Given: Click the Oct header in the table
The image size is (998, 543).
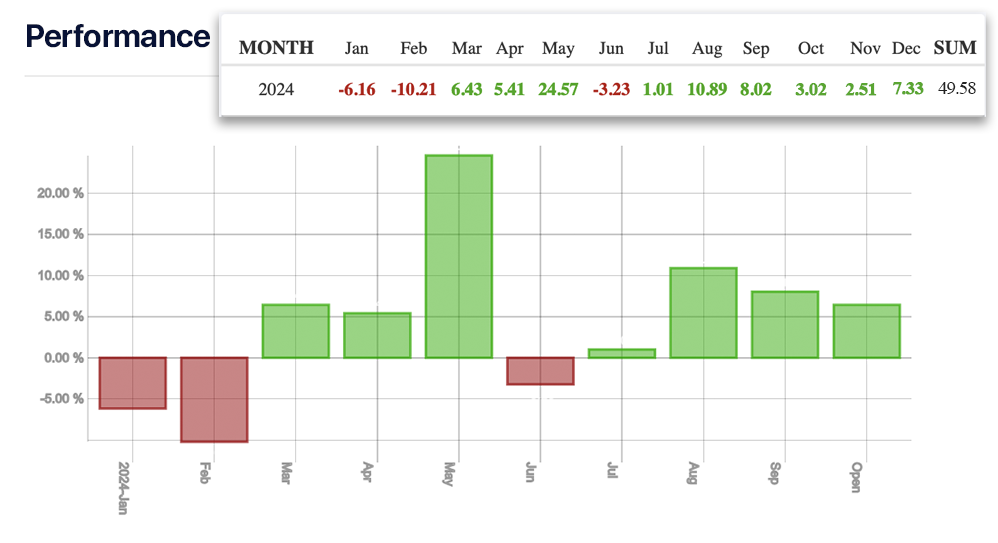Looking at the screenshot, I should click(811, 48).
